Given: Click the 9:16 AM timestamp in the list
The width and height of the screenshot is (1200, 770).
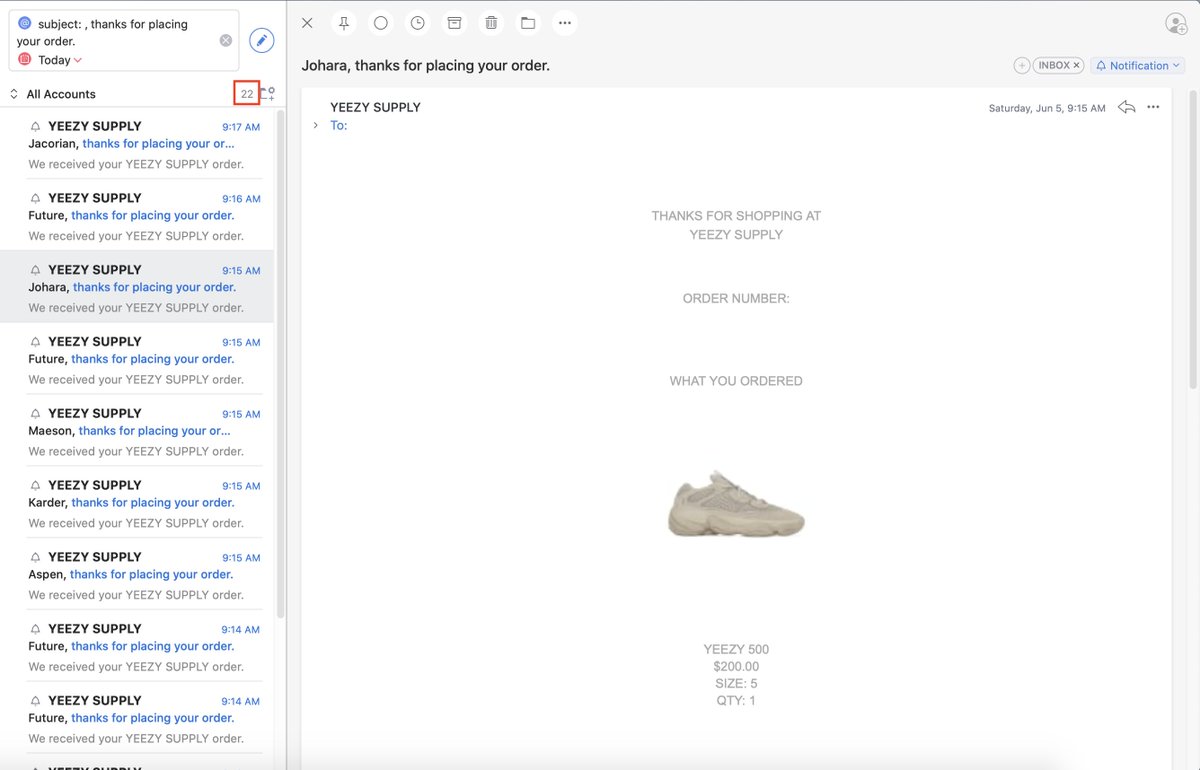Looking at the screenshot, I should [241, 199].
